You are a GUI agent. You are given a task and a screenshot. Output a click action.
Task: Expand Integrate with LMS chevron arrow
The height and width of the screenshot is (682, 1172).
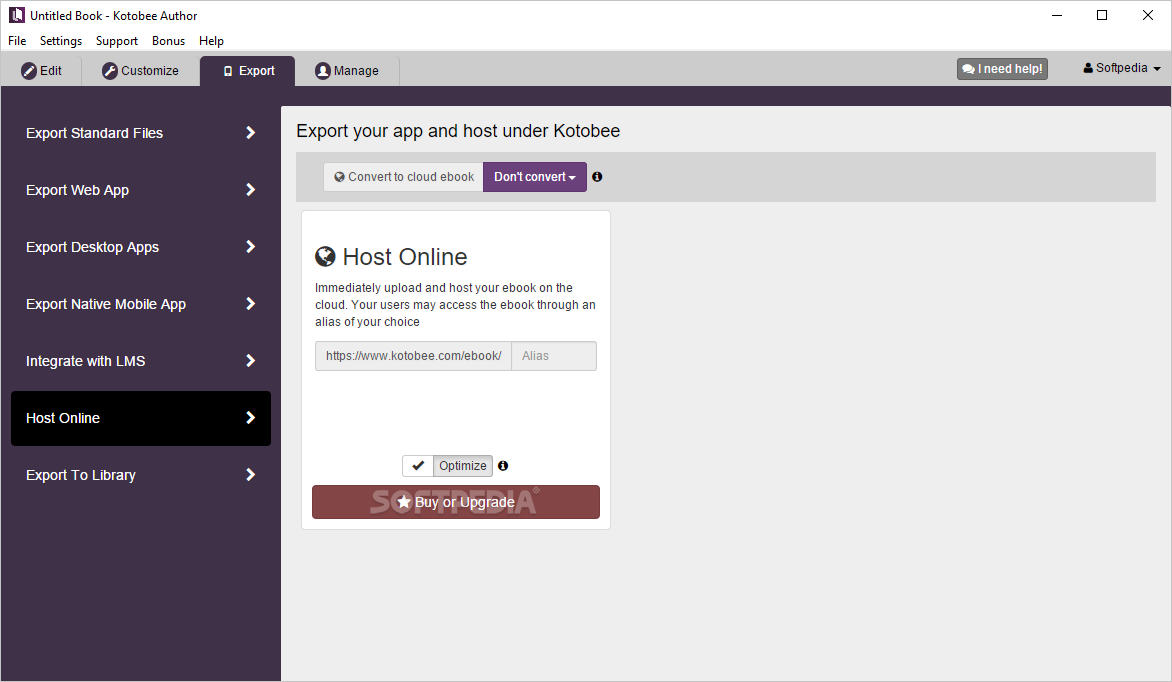click(x=250, y=360)
